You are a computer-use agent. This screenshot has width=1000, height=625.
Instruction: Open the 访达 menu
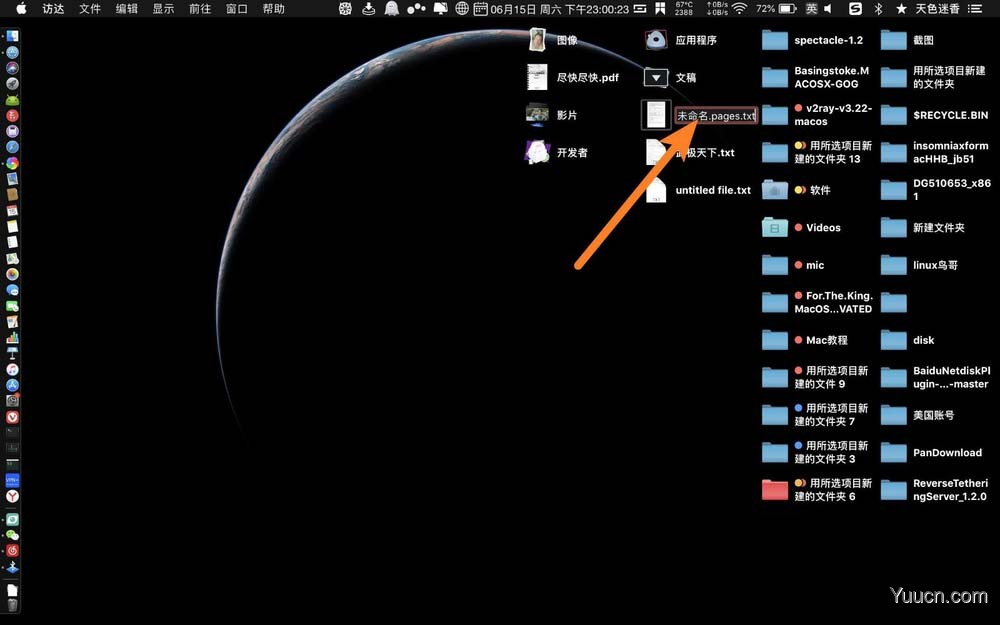click(x=53, y=8)
